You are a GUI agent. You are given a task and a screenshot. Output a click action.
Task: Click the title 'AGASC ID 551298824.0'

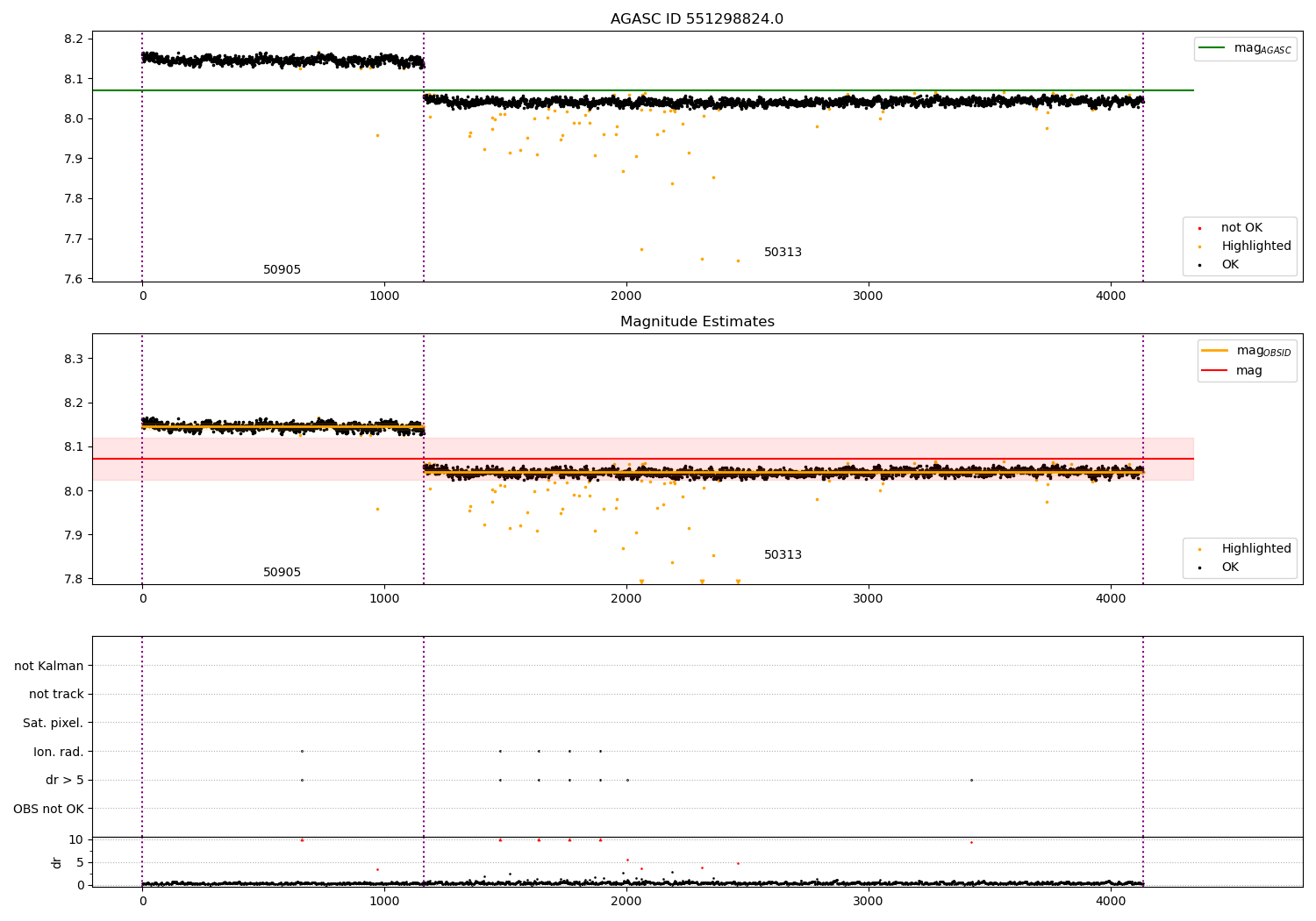click(697, 19)
